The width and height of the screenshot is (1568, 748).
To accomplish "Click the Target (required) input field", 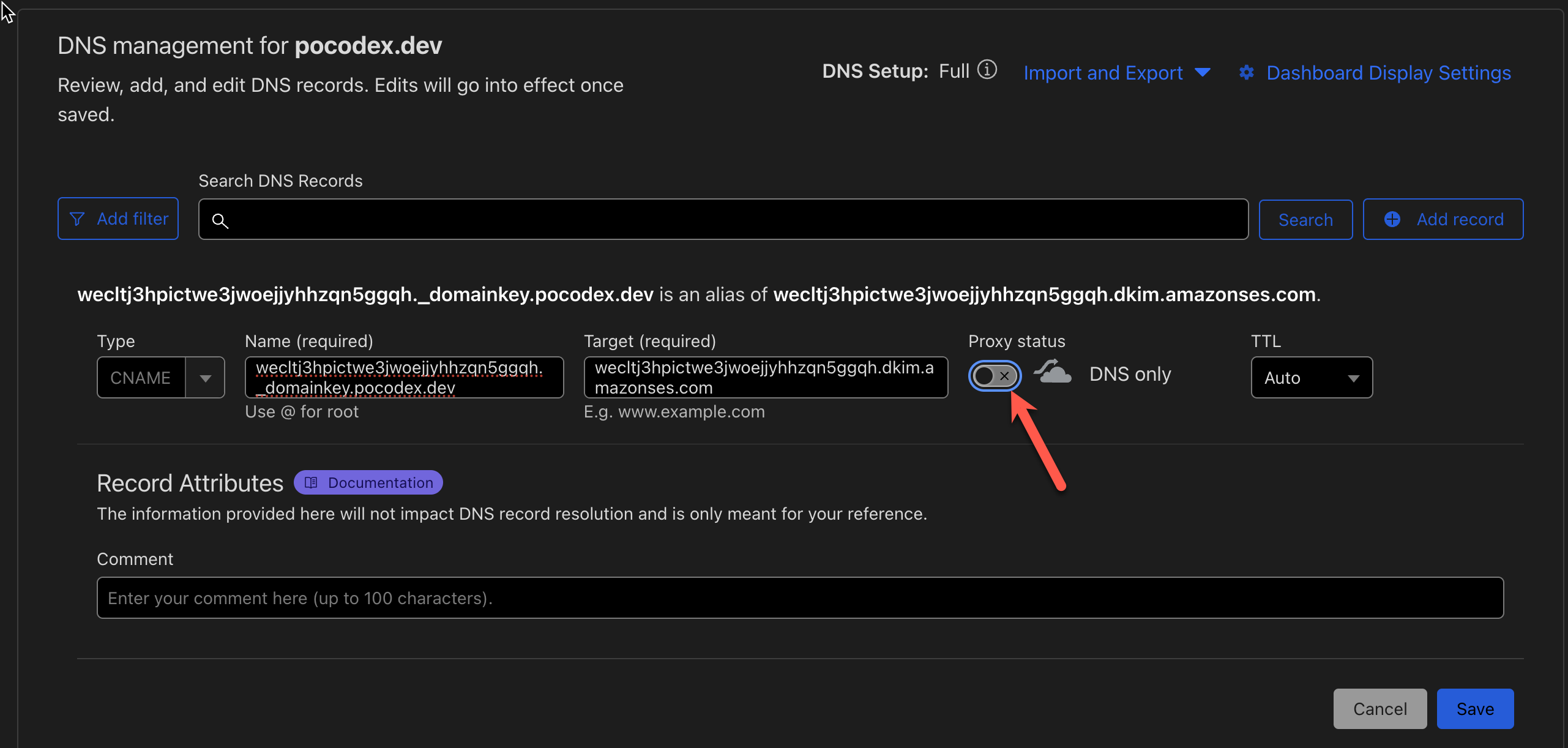I will (x=765, y=378).
